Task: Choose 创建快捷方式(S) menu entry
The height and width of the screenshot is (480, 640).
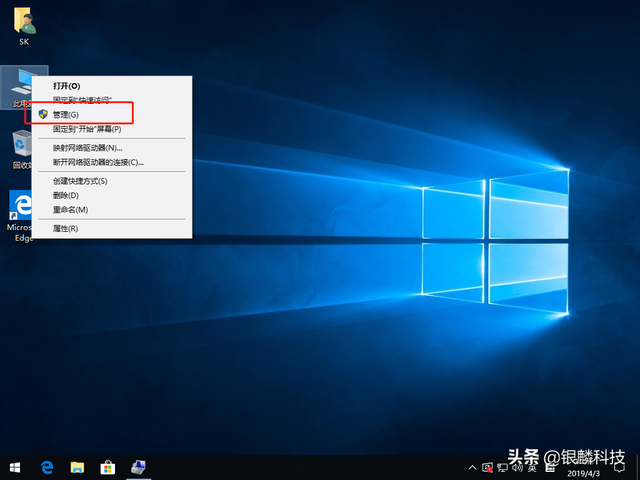Action: point(111,181)
